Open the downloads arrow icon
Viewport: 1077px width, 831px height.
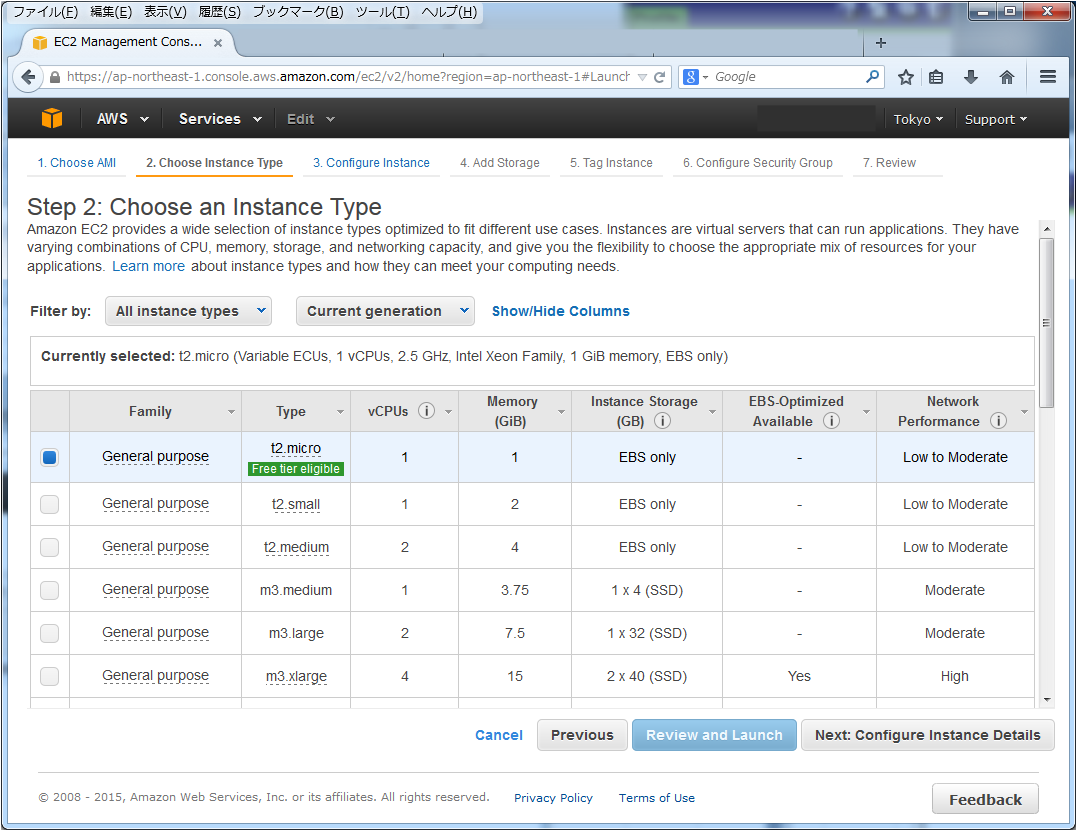[x=971, y=77]
